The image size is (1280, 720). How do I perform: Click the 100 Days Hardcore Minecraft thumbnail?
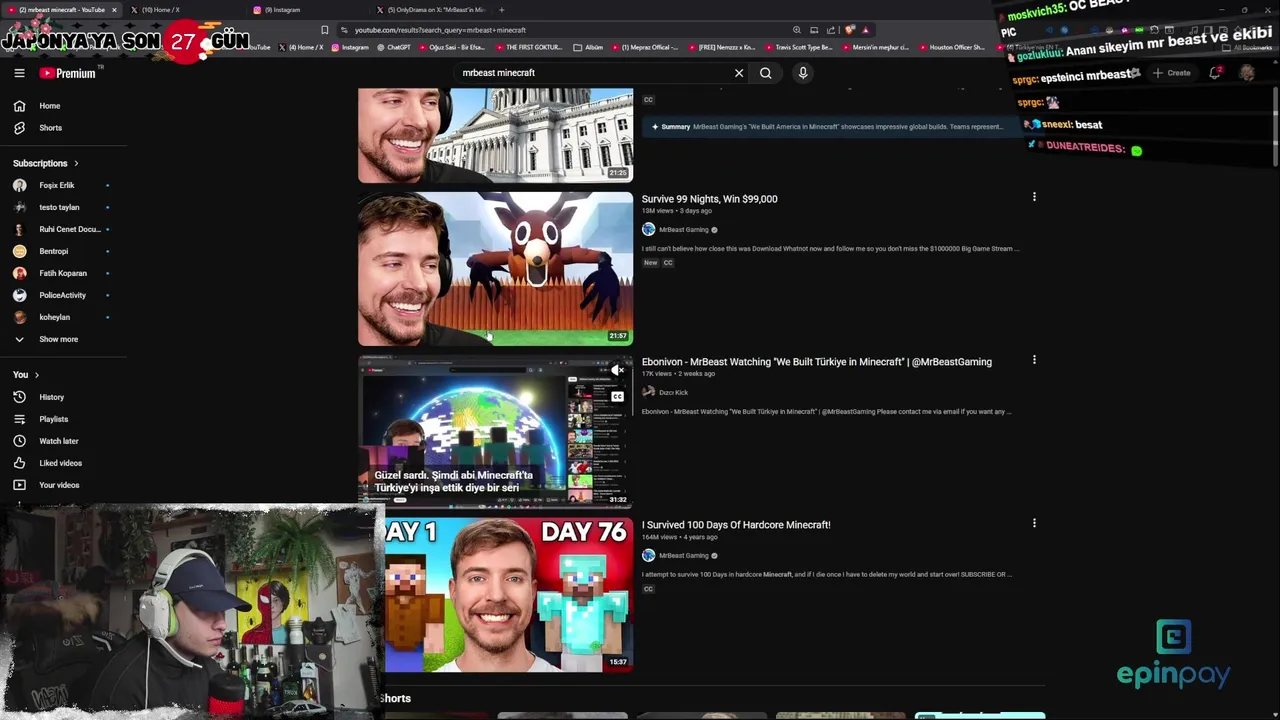509,595
